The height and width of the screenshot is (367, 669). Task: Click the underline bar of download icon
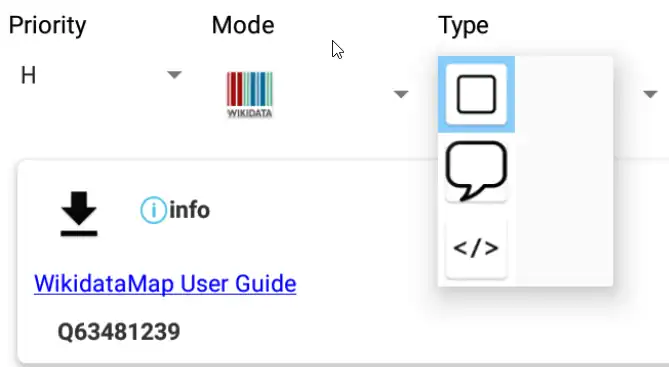coord(79,233)
